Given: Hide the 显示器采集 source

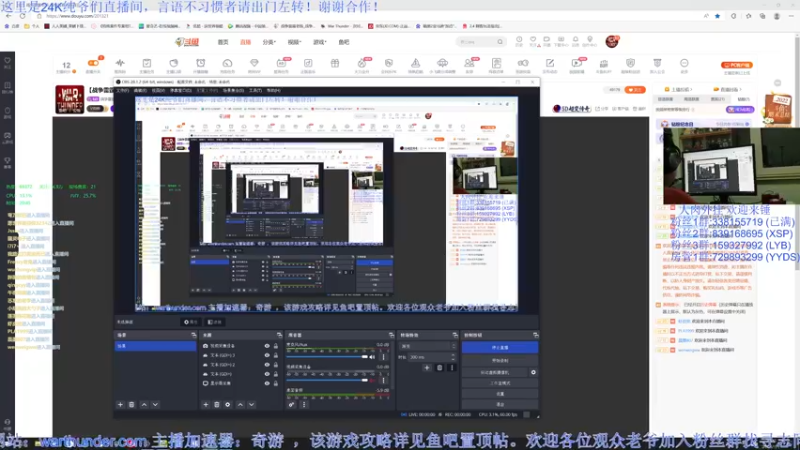Looking at the screenshot, I should 267,383.
